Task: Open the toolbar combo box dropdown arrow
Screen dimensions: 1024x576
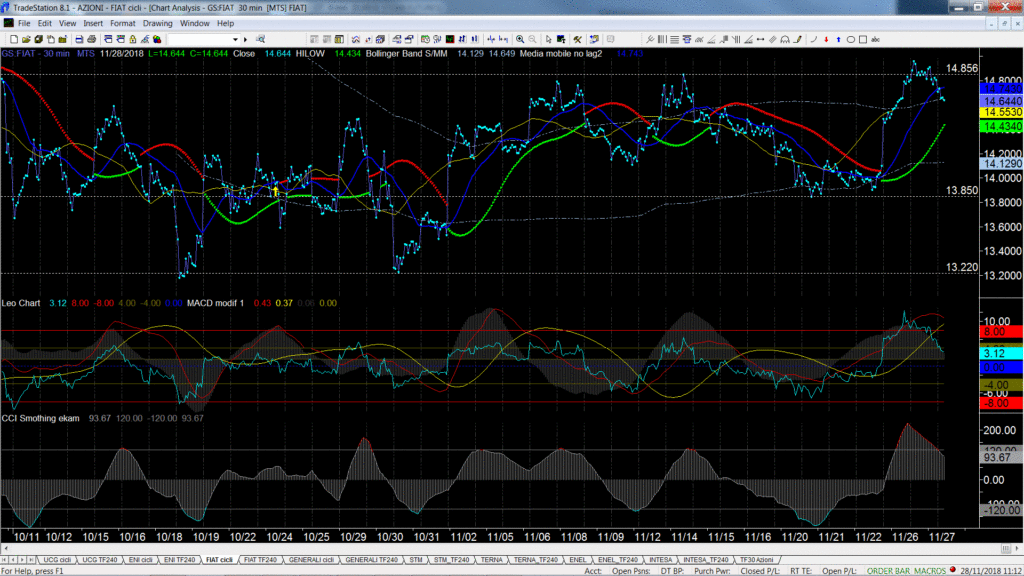Action: (x=235, y=39)
